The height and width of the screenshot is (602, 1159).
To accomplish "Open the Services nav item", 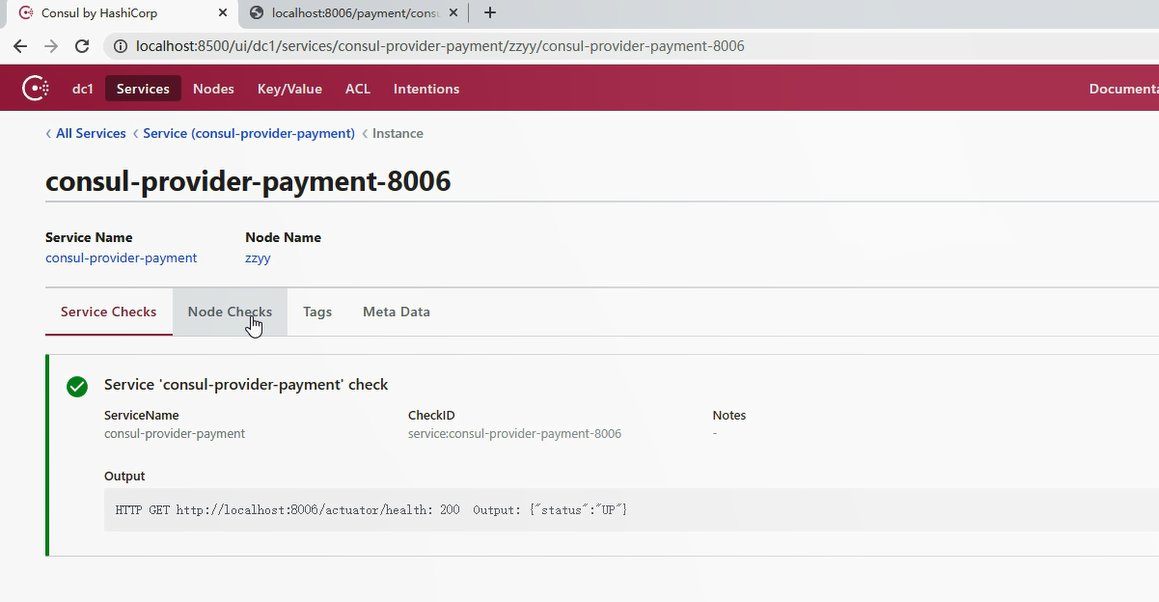I will pos(143,89).
